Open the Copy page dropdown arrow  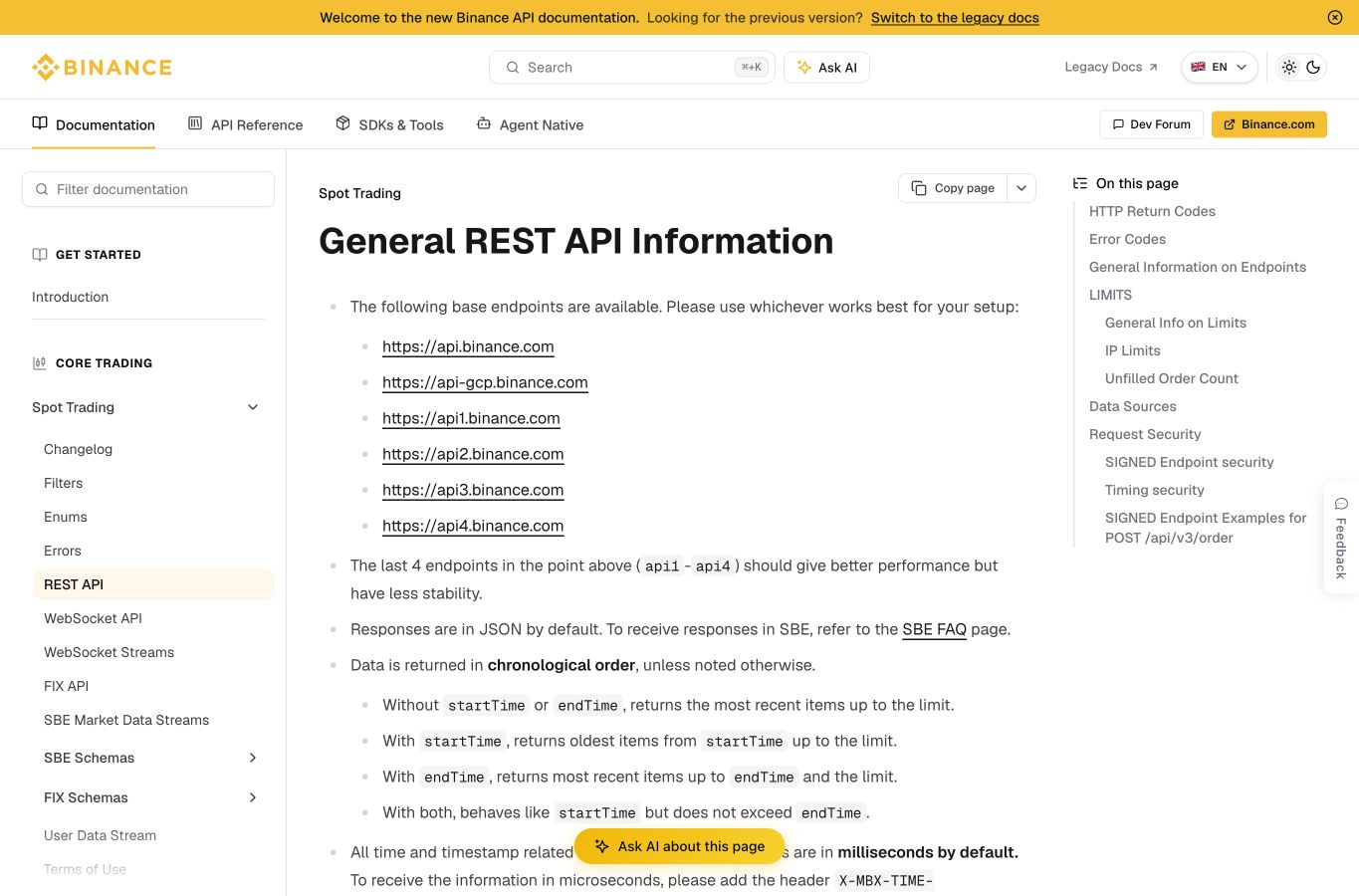click(1021, 188)
